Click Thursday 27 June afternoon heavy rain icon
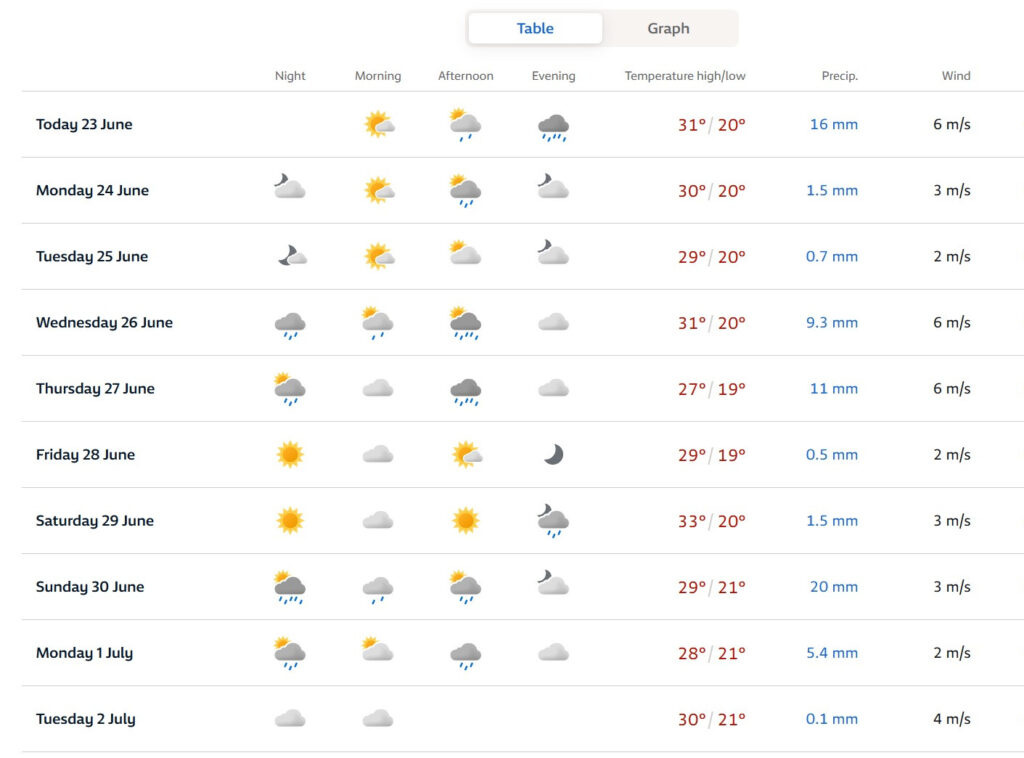This screenshot has width=1024, height=758. [x=465, y=389]
